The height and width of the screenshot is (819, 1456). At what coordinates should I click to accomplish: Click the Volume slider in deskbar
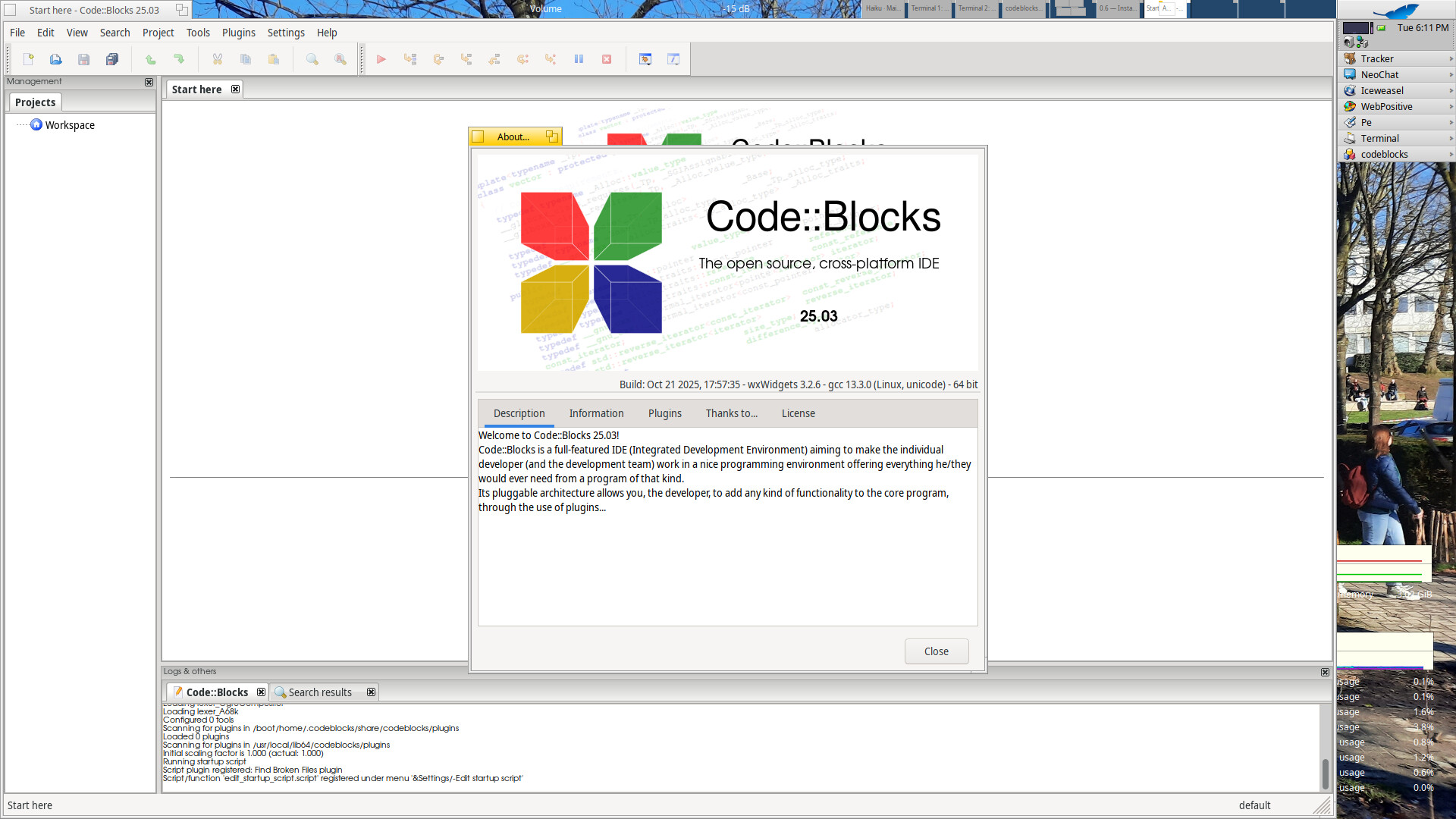(641, 9)
